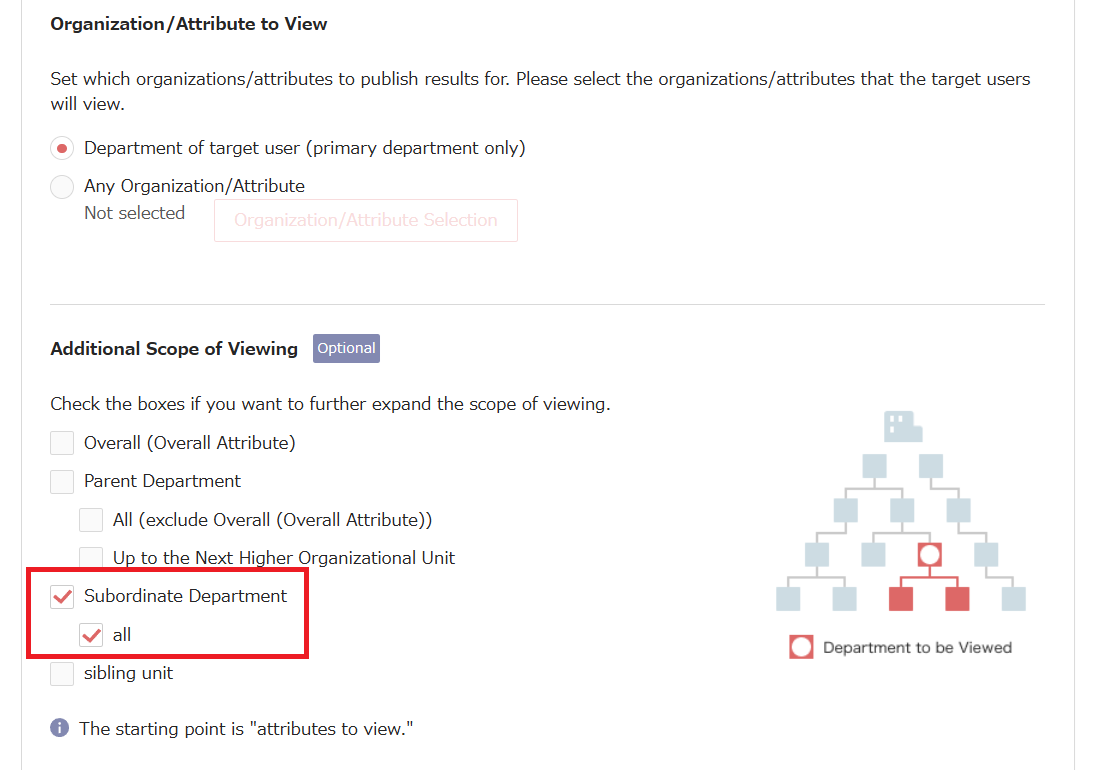The width and height of the screenshot is (1115, 770).
Task: Choose the "Any Organization/Attribute" radio option
Action: (x=62, y=187)
